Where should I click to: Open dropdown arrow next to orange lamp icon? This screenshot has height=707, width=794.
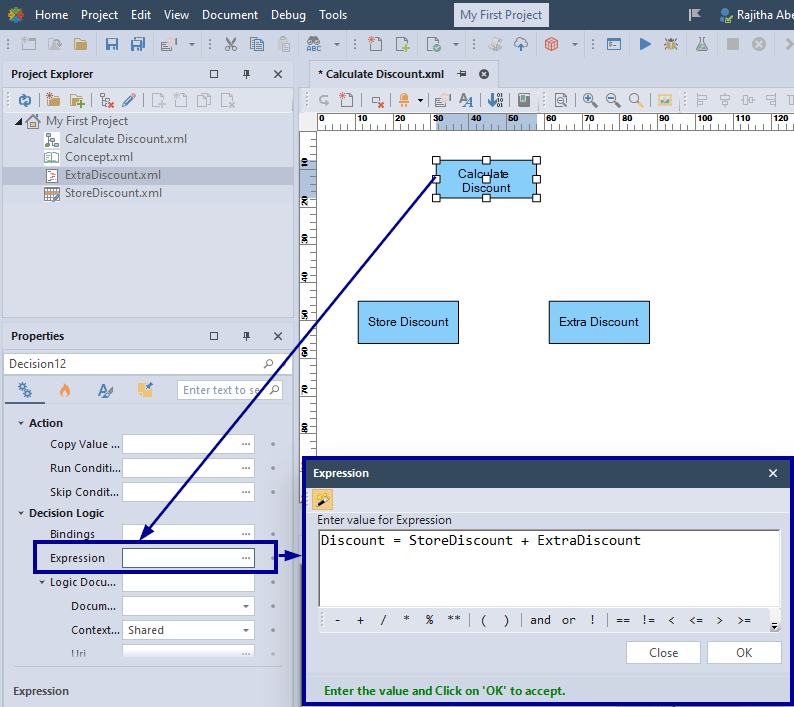tap(420, 100)
